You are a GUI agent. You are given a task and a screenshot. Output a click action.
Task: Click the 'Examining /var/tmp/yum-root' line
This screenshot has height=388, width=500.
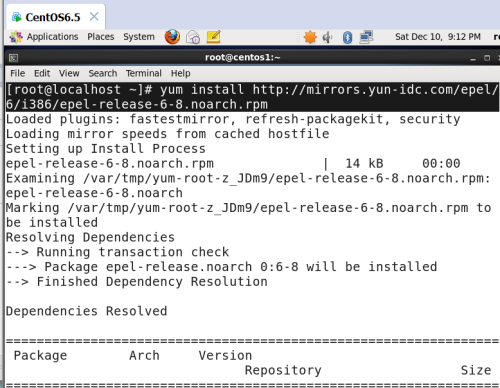(248, 178)
